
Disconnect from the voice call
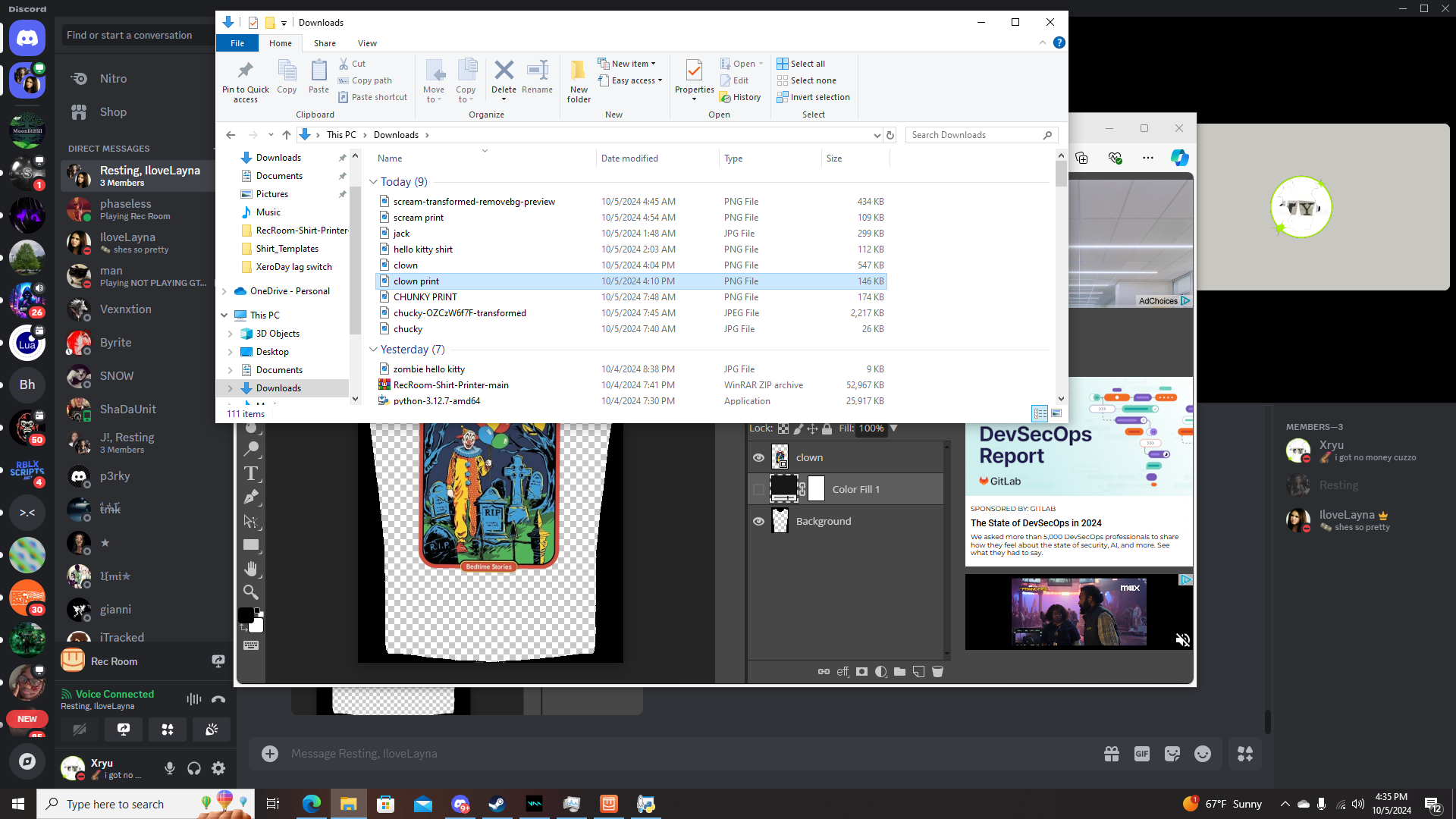click(x=218, y=699)
